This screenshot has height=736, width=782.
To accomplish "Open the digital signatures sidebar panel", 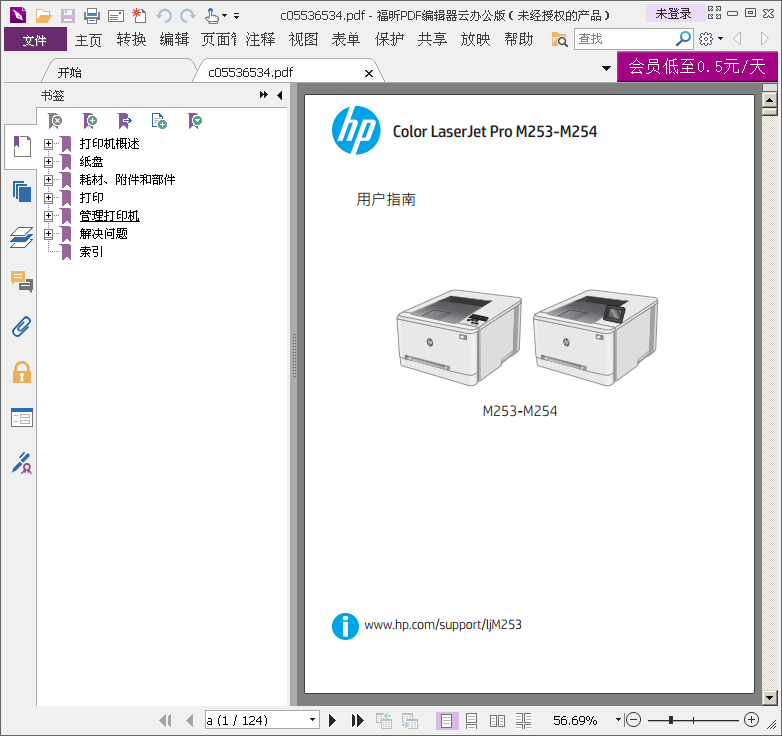I will point(21,463).
